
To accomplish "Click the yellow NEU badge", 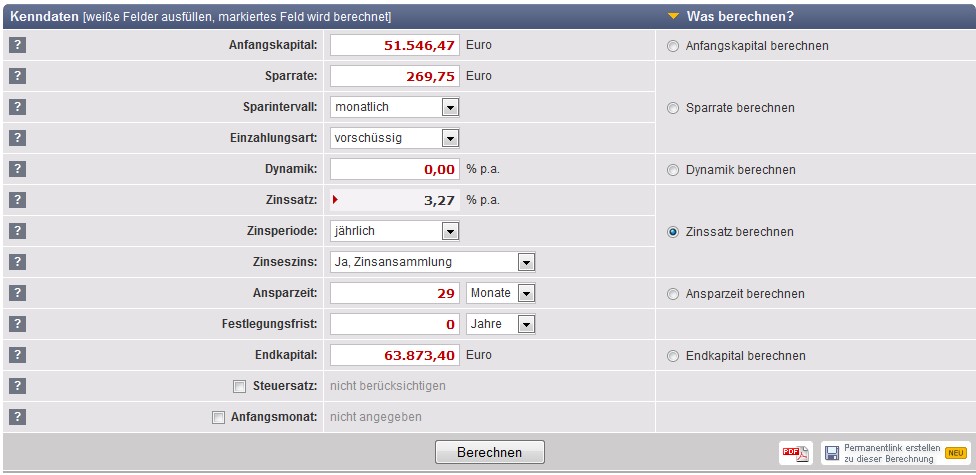I will coord(956,453).
